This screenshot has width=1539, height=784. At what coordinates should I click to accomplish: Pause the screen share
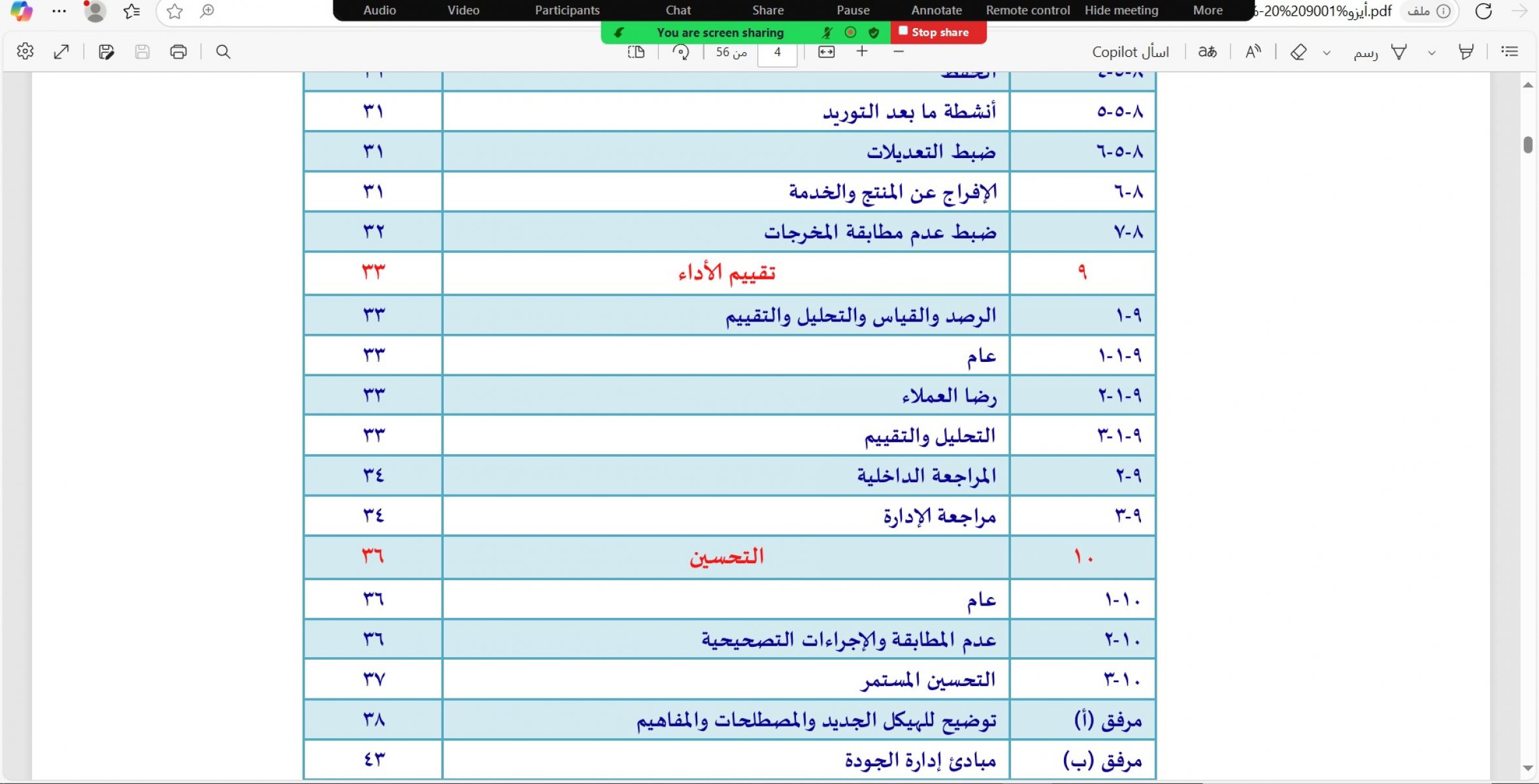(853, 10)
